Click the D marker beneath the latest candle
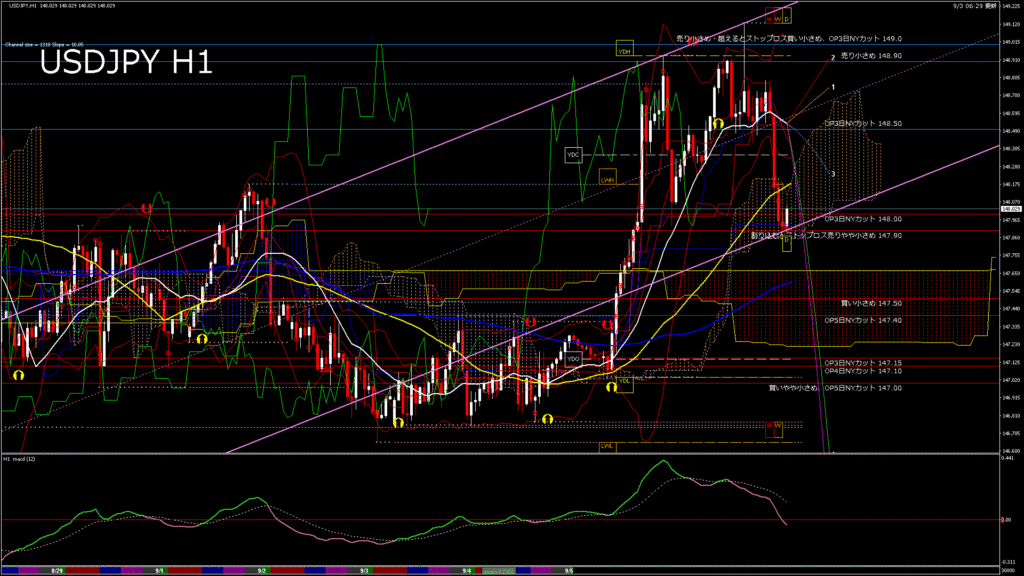Screen dimensions: 1024x576 [787, 243]
